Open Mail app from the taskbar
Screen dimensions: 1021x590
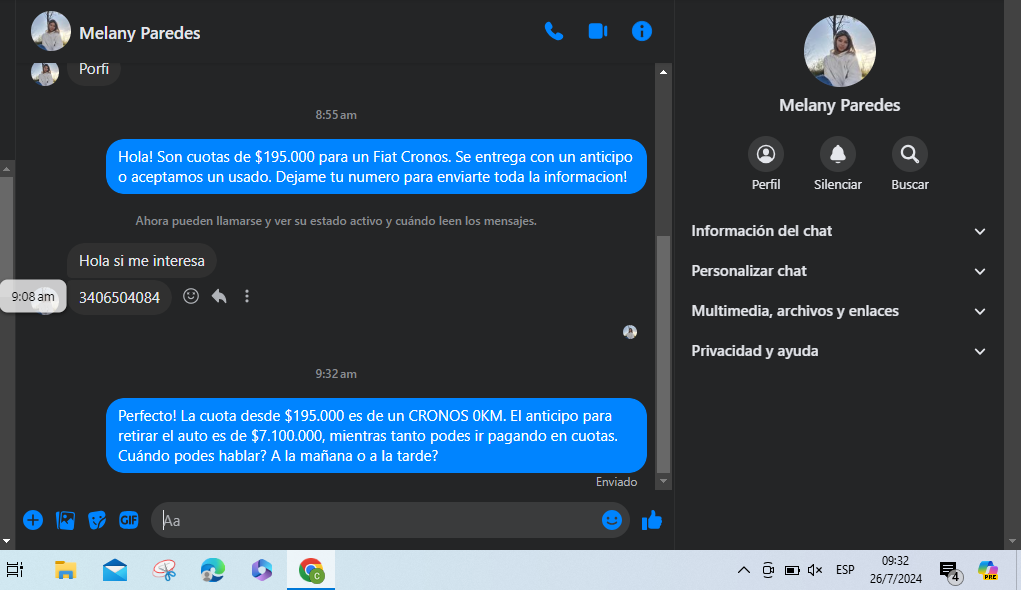pyautogui.click(x=115, y=570)
